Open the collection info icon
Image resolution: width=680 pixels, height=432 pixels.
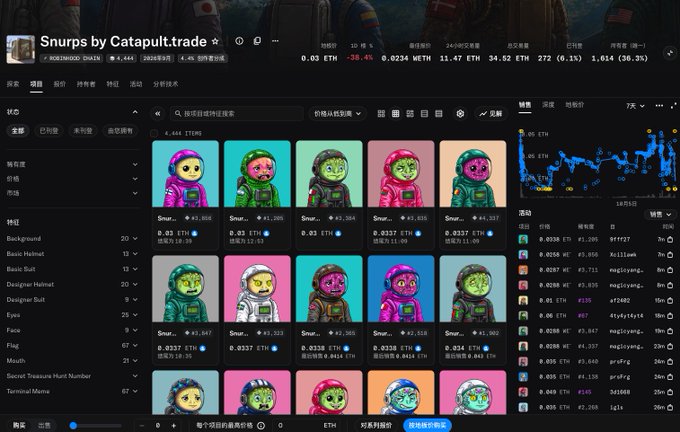coord(239,41)
